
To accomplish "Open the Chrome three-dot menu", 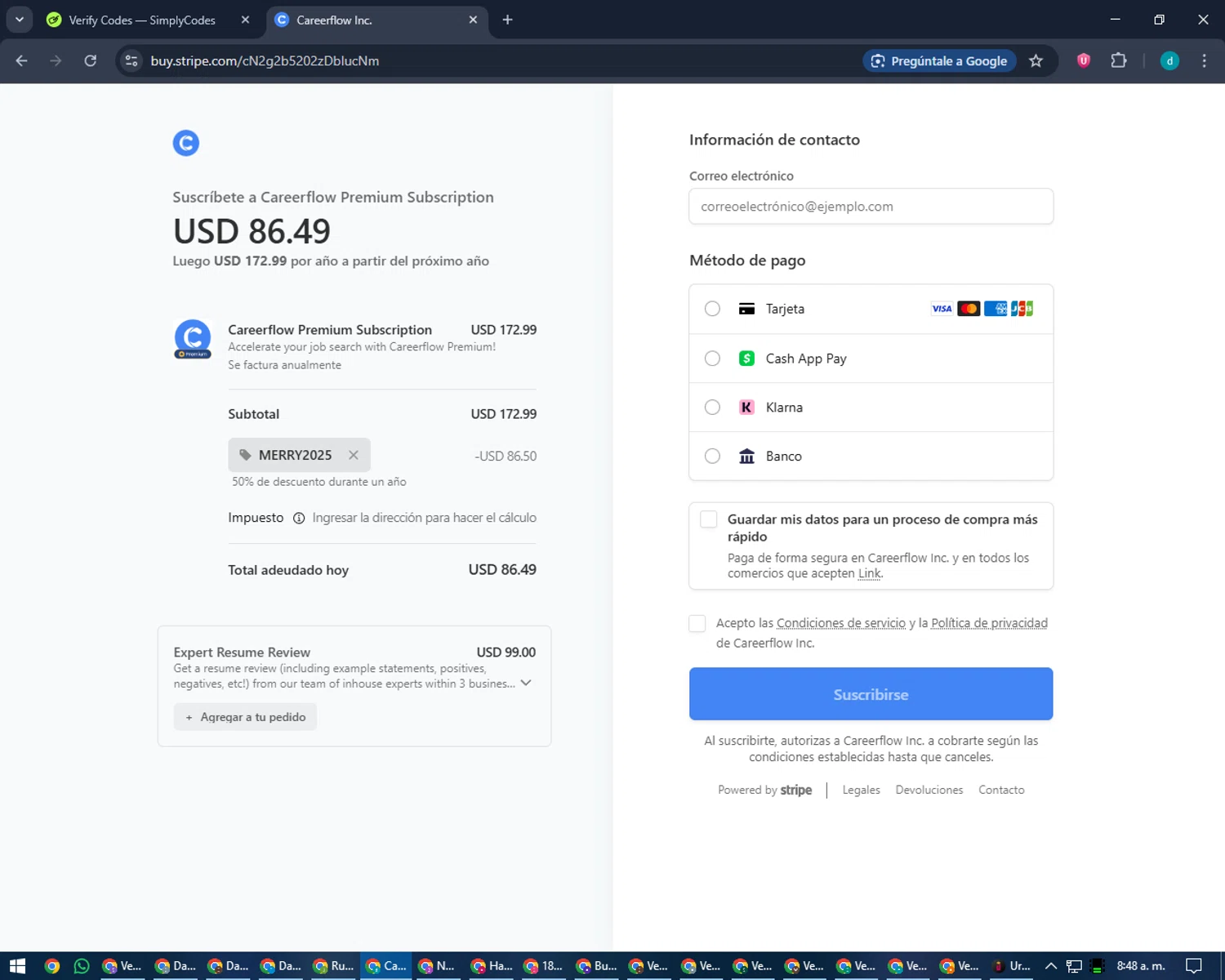I will tap(1204, 61).
